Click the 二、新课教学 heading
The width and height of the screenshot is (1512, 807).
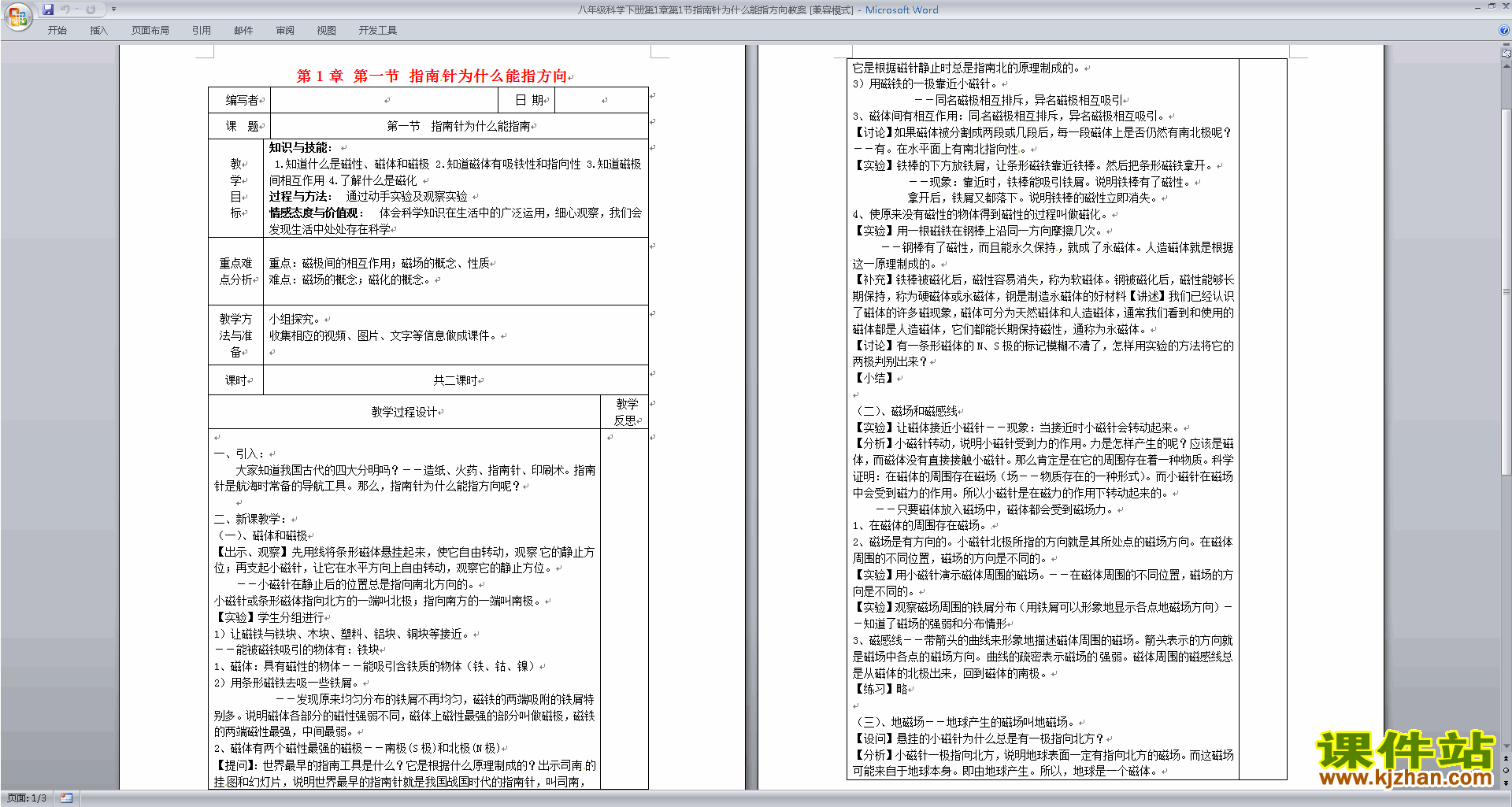252,519
